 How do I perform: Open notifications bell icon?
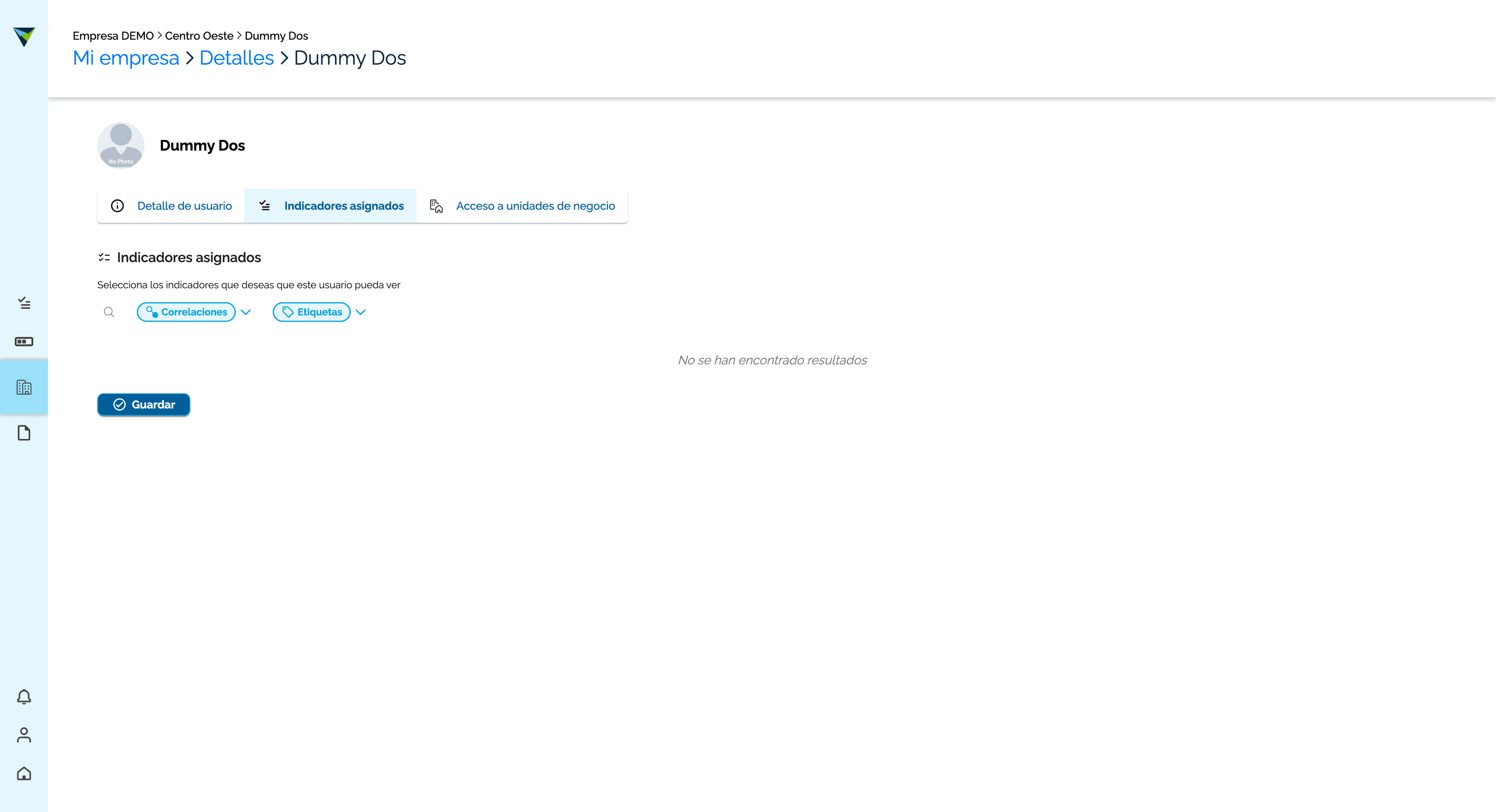click(24, 696)
